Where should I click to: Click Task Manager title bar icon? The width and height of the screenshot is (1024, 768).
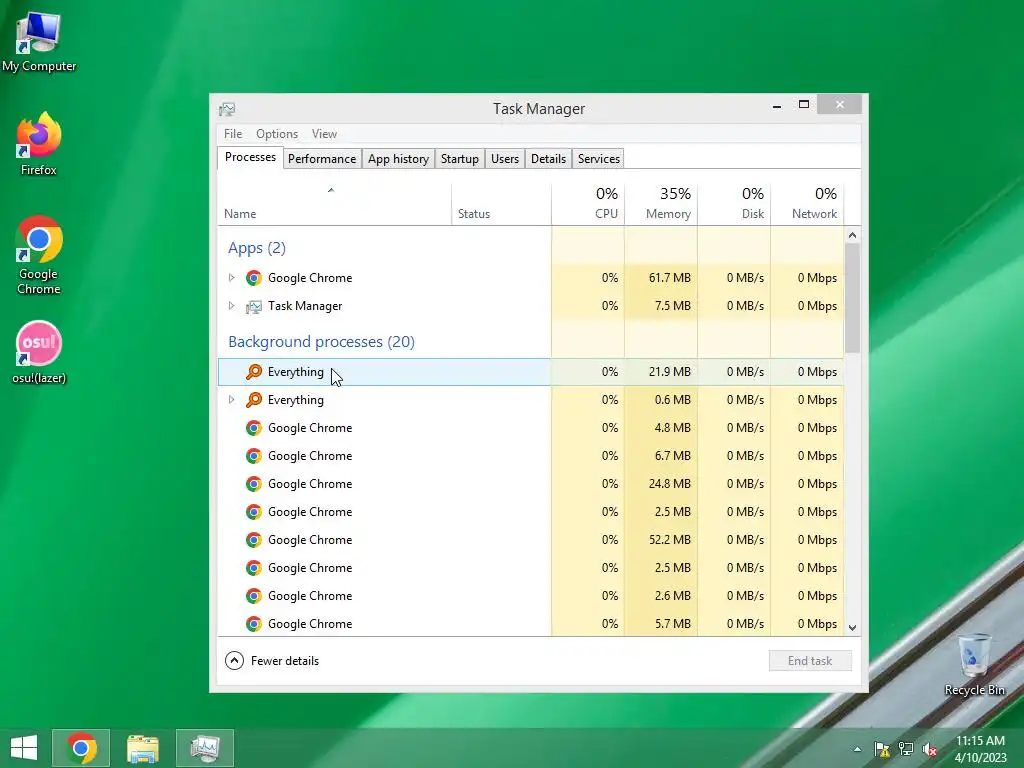tap(227, 108)
